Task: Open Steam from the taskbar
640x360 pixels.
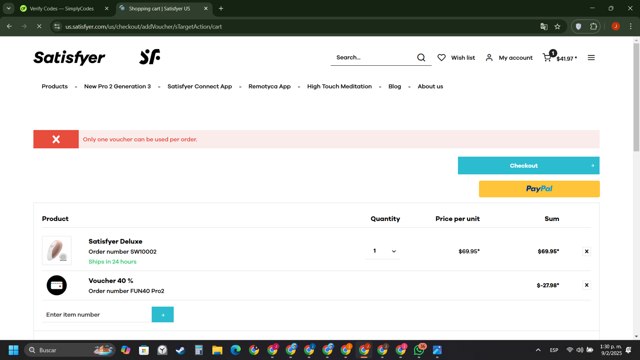Action: (180, 350)
